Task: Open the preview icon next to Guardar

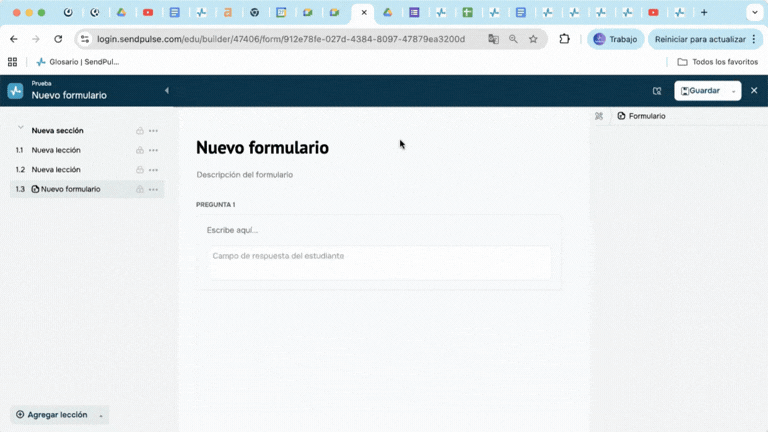Action: pyautogui.click(x=657, y=91)
